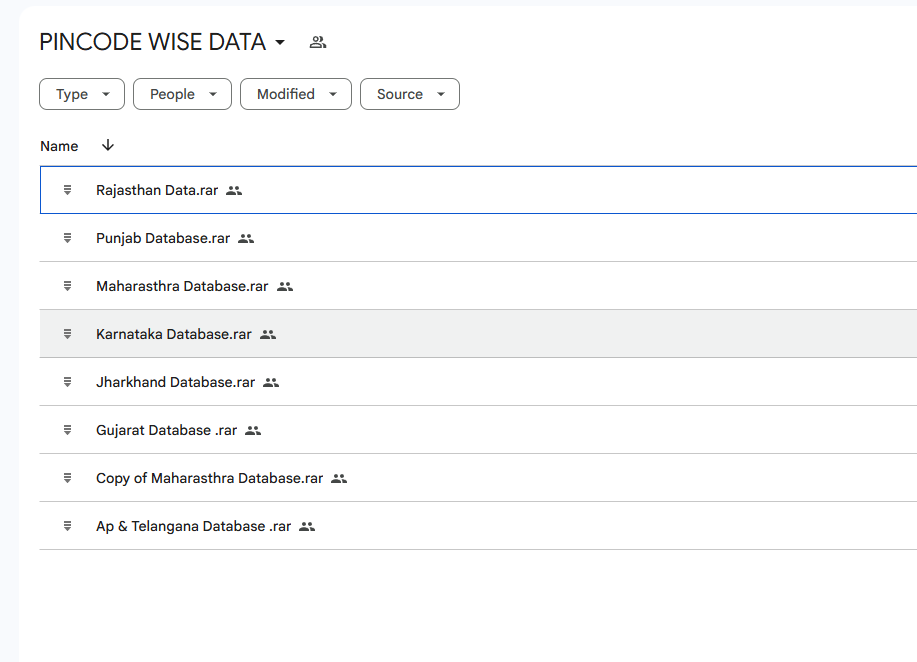Click the shared icon next to Gujarat Database

[x=253, y=430]
